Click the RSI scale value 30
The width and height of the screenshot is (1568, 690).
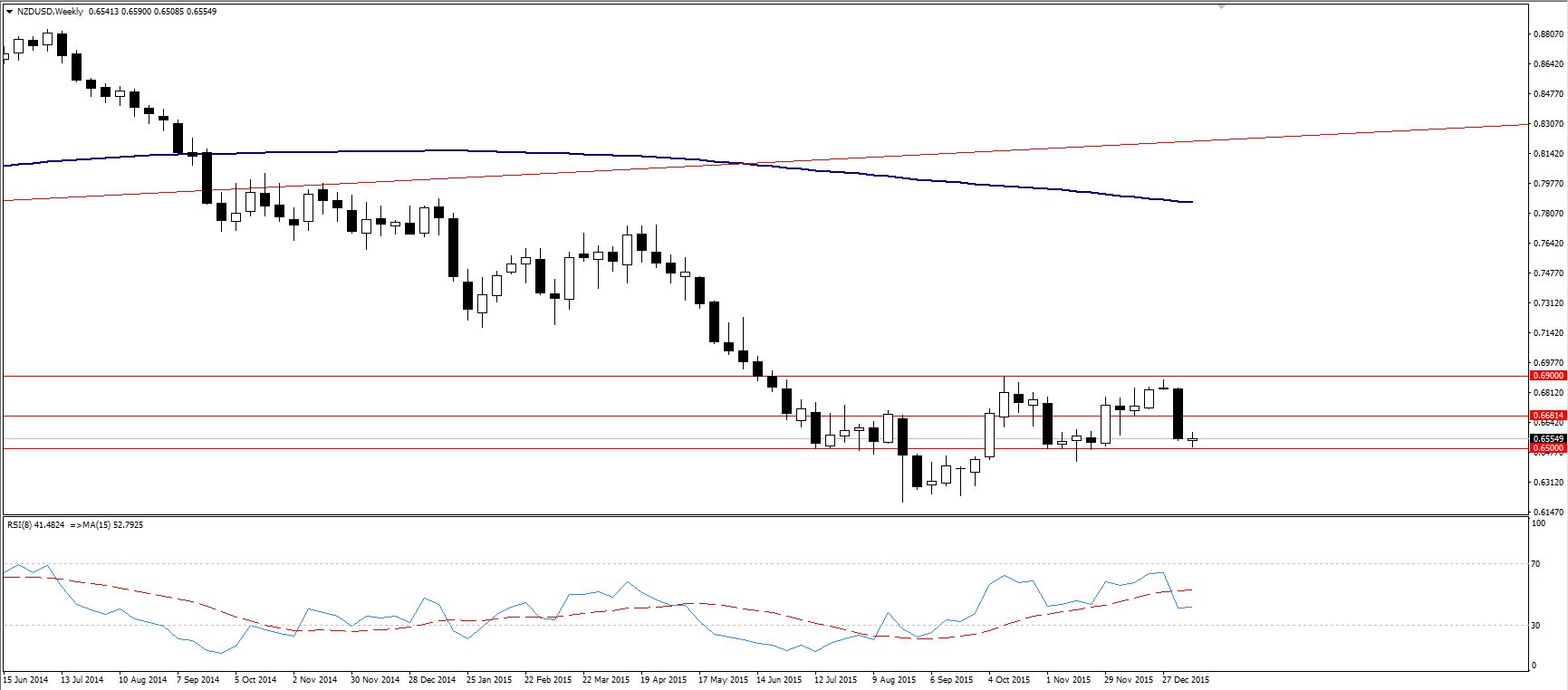tap(1535, 625)
